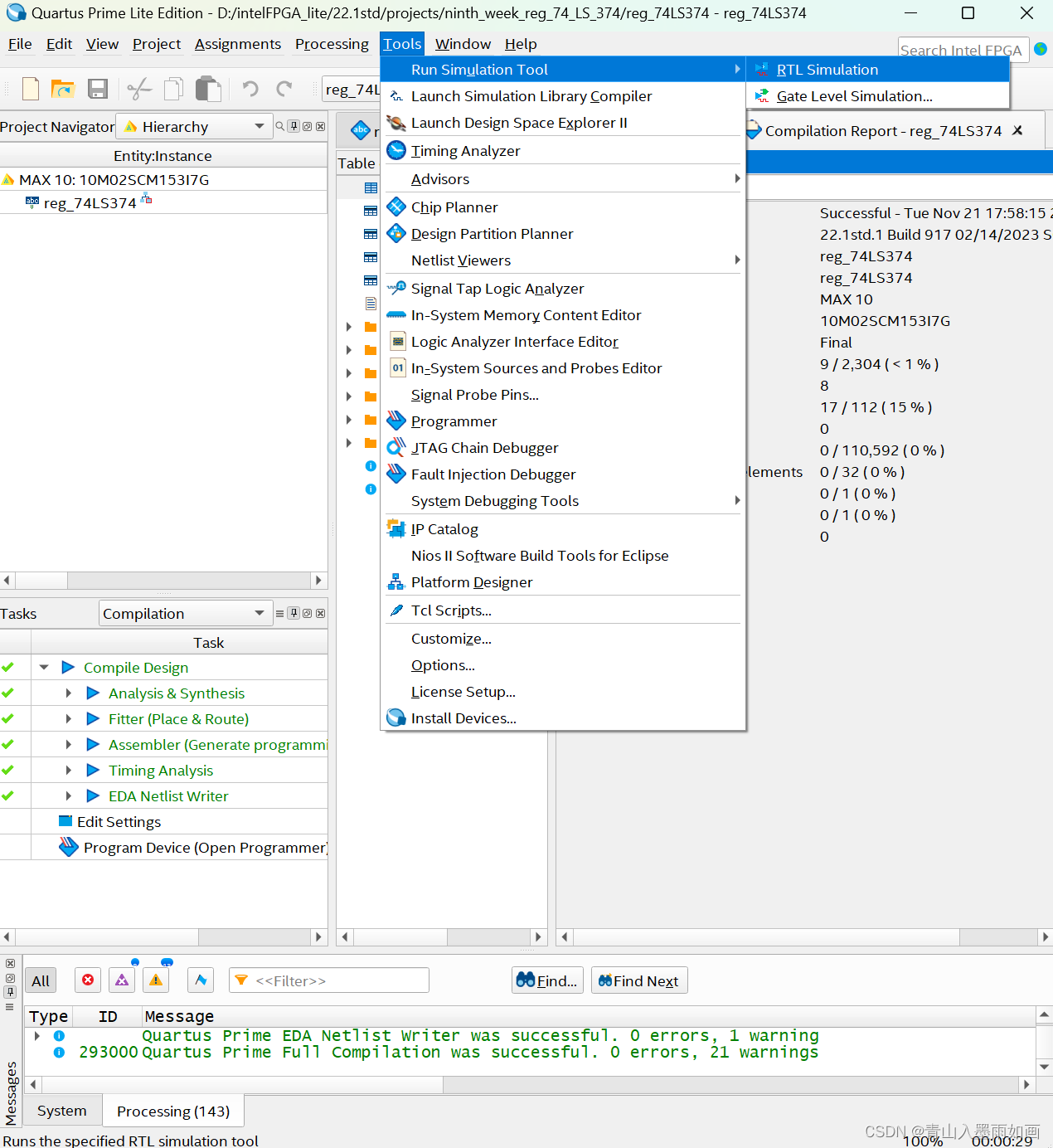
Task: Click the Find... button in Messages
Action: point(547,980)
